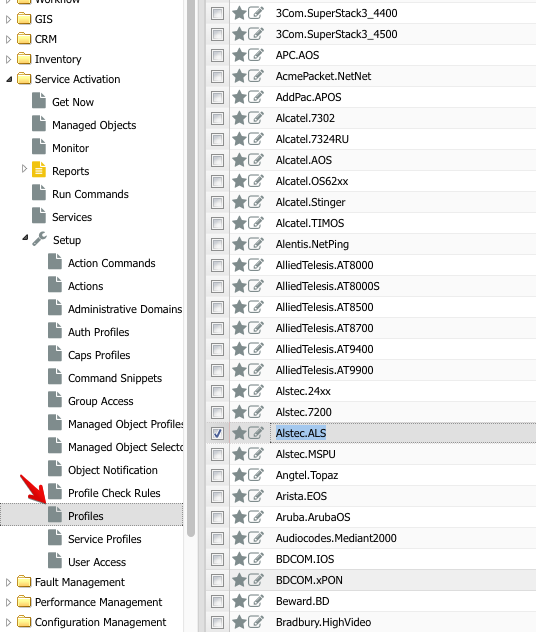Select Services in navigation tree
This screenshot has height=632, width=536.
point(72,217)
